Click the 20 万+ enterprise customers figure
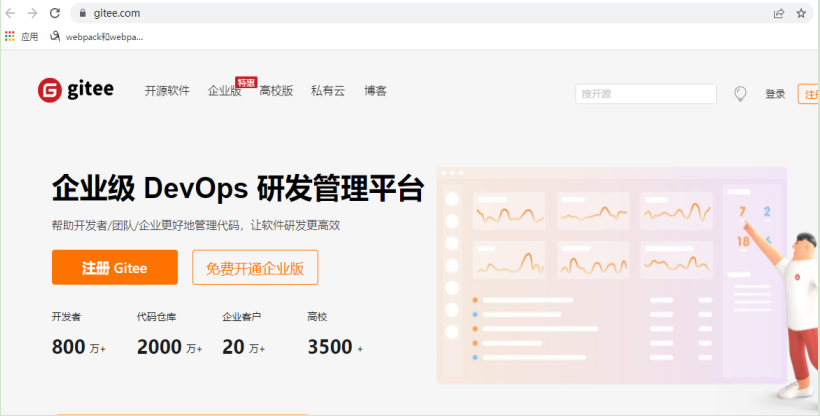Viewport: 820px width, 416px height. [x=243, y=346]
